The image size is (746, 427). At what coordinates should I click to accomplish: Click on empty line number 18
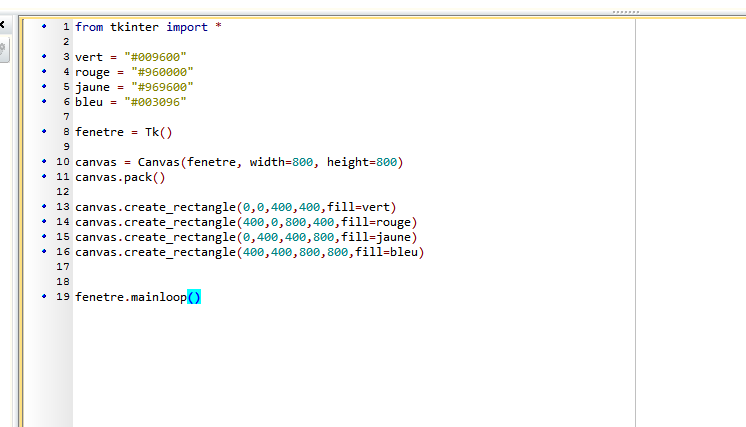click(64, 282)
